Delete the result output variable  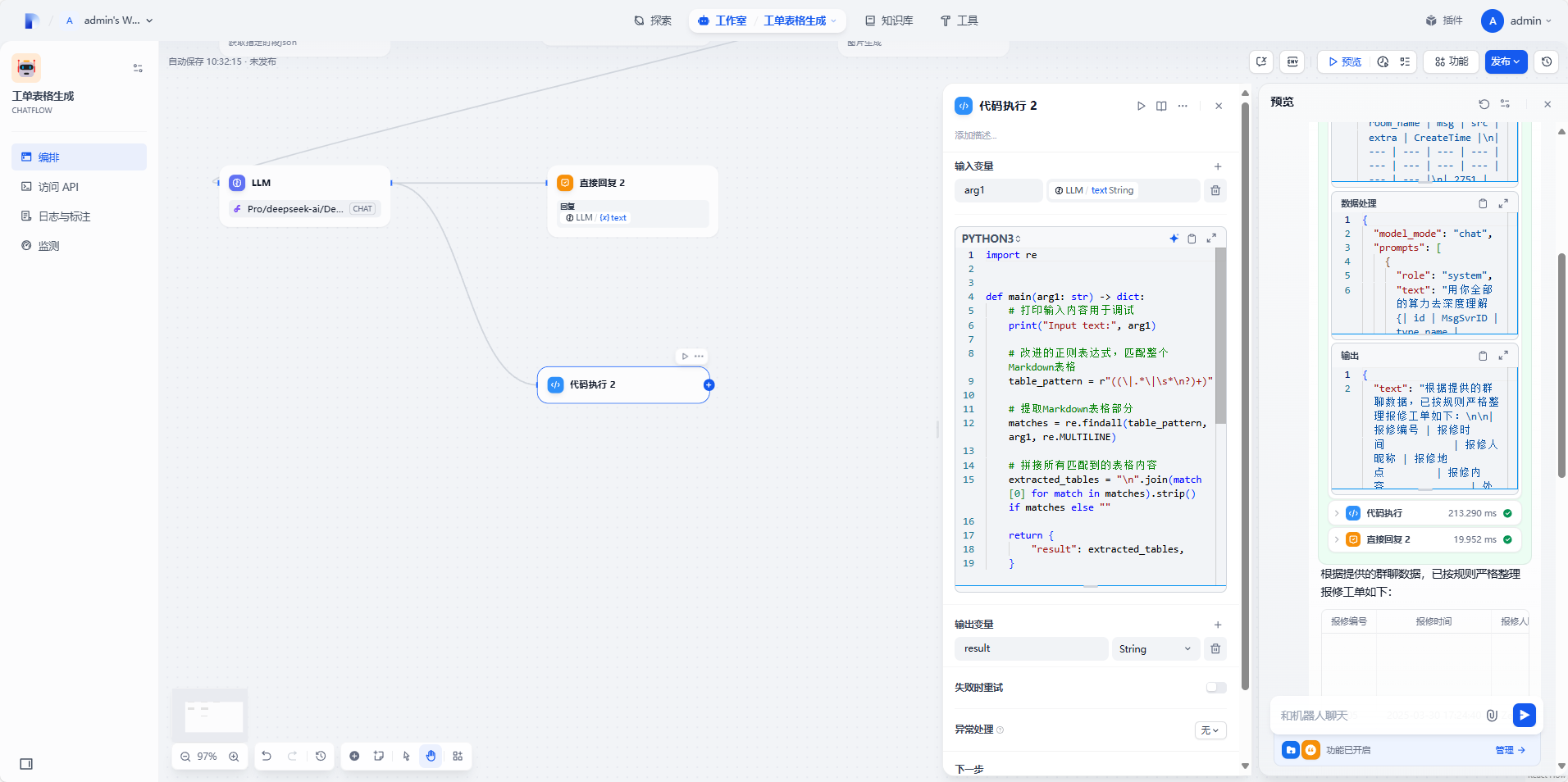(x=1215, y=648)
